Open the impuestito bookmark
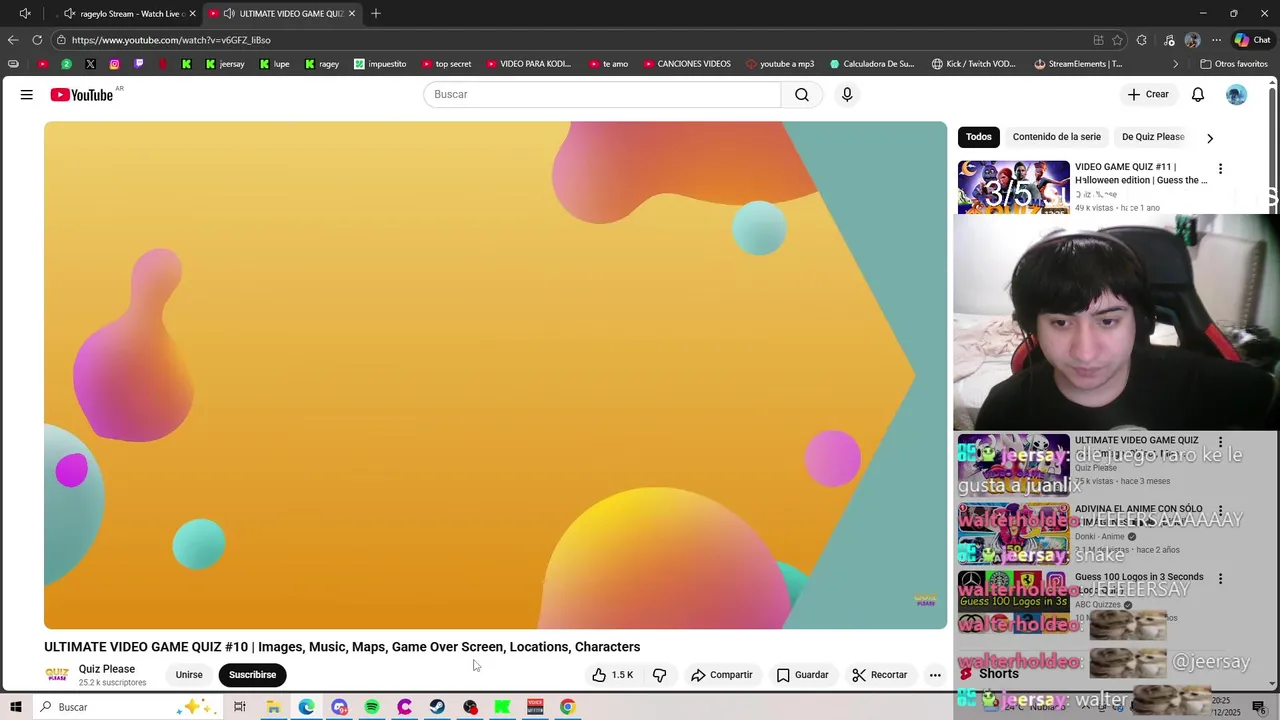The height and width of the screenshot is (720, 1280). (380, 64)
